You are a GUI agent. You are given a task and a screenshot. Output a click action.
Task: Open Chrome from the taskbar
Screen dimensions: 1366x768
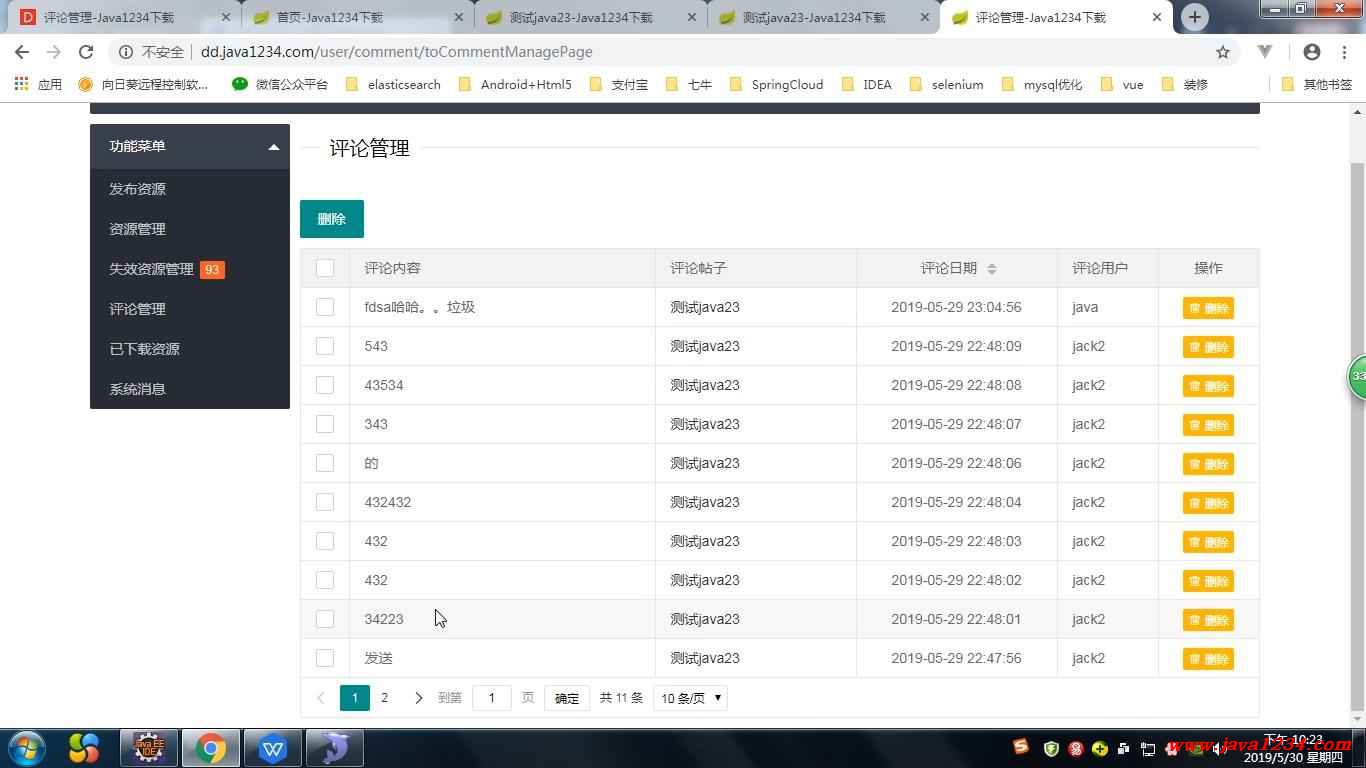[211, 748]
